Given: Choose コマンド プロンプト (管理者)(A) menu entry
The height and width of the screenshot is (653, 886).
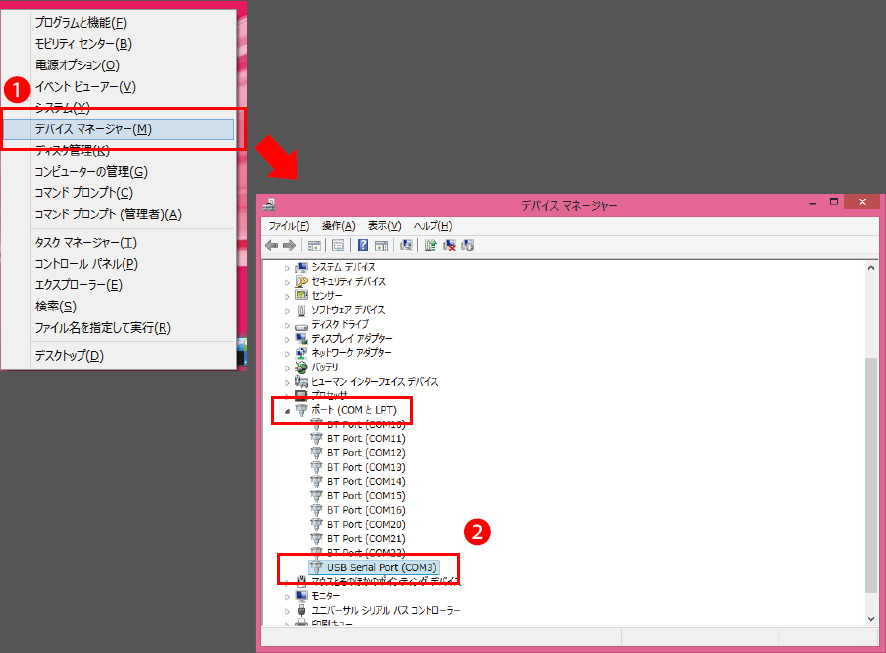Looking at the screenshot, I should [x=119, y=215].
